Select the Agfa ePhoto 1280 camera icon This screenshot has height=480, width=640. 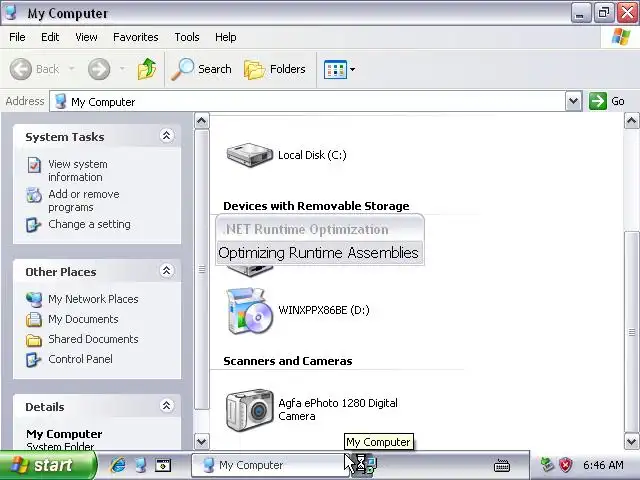[x=249, y=410]
